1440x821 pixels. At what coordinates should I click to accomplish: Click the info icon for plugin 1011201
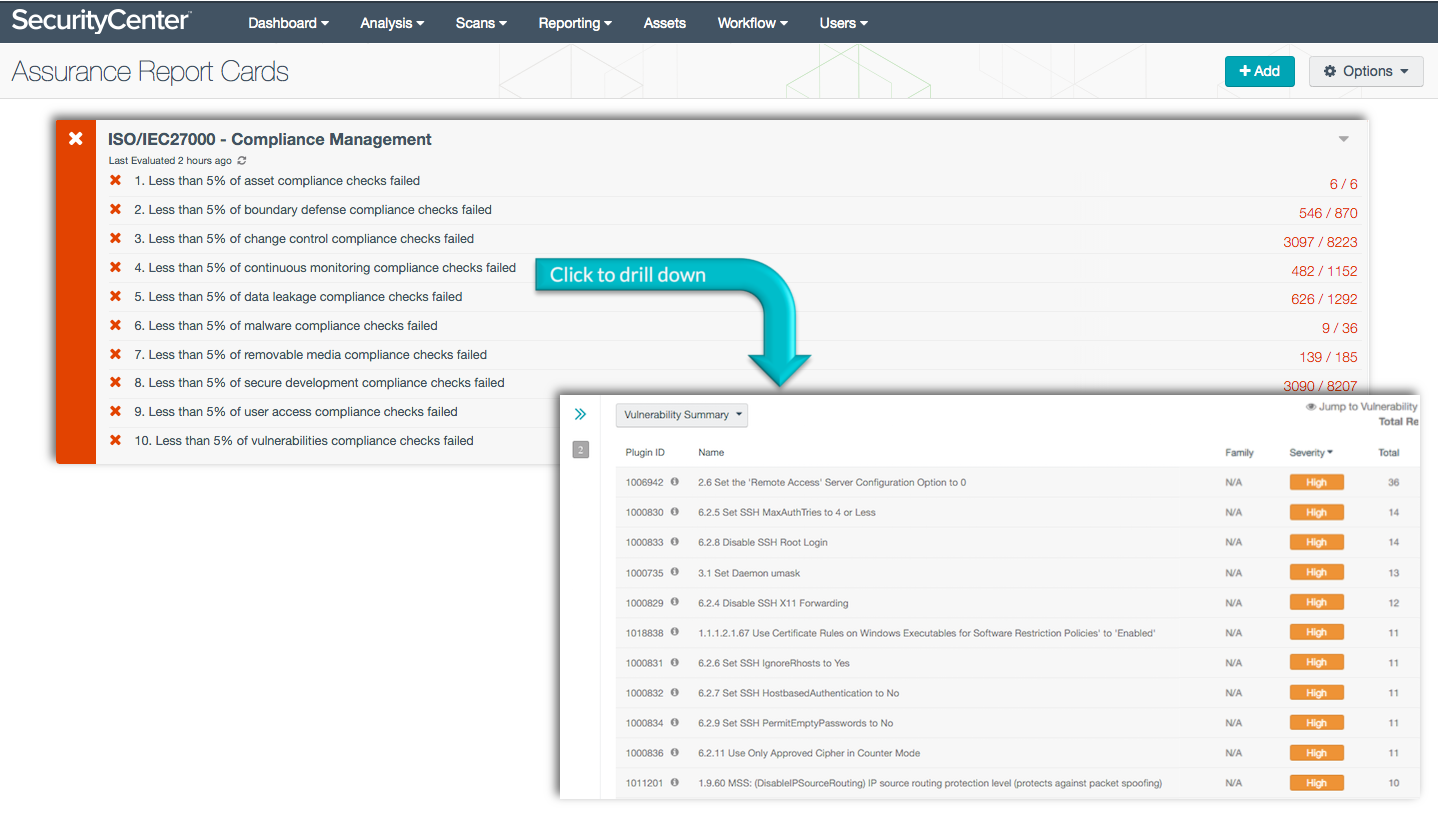click(x=674, y=783)
